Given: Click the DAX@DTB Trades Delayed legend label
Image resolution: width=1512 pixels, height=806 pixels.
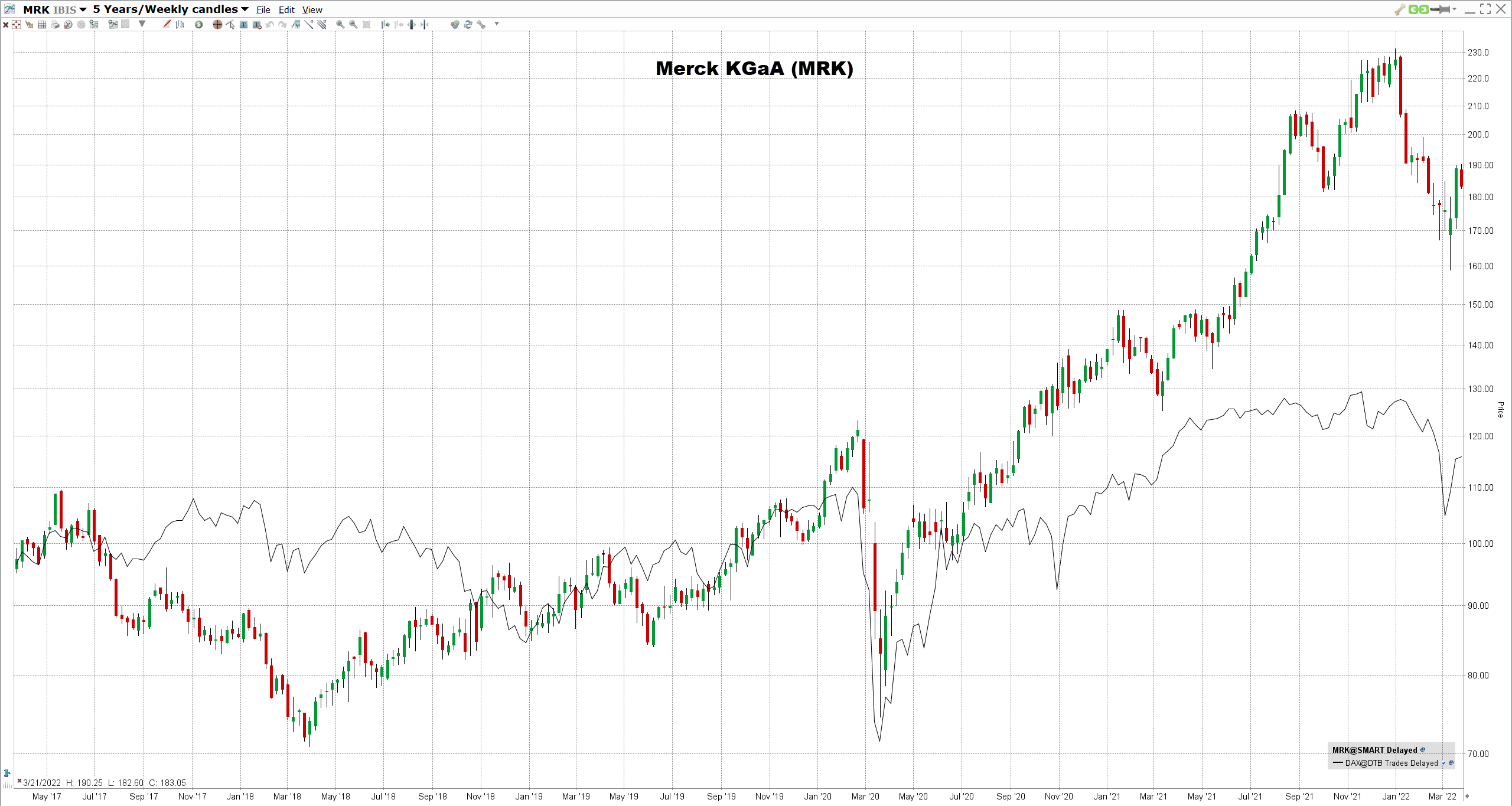Looking at the screenshot, I should click(1392, 763).
